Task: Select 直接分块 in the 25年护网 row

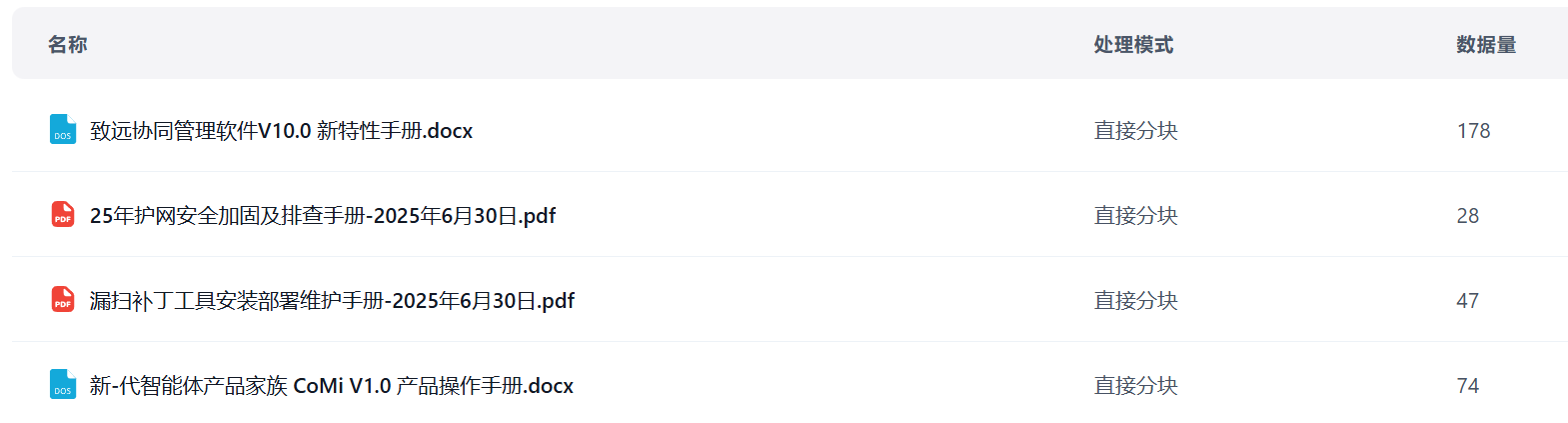Action: [x=1135, y=216]
